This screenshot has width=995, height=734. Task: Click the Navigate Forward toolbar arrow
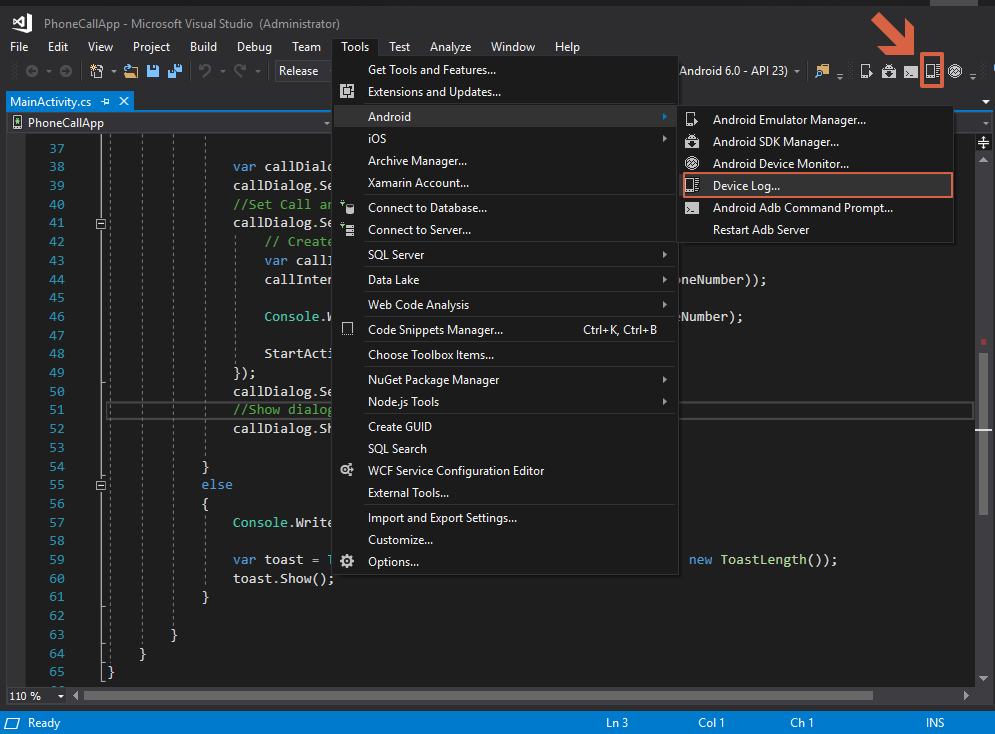(x=65, y=71)
